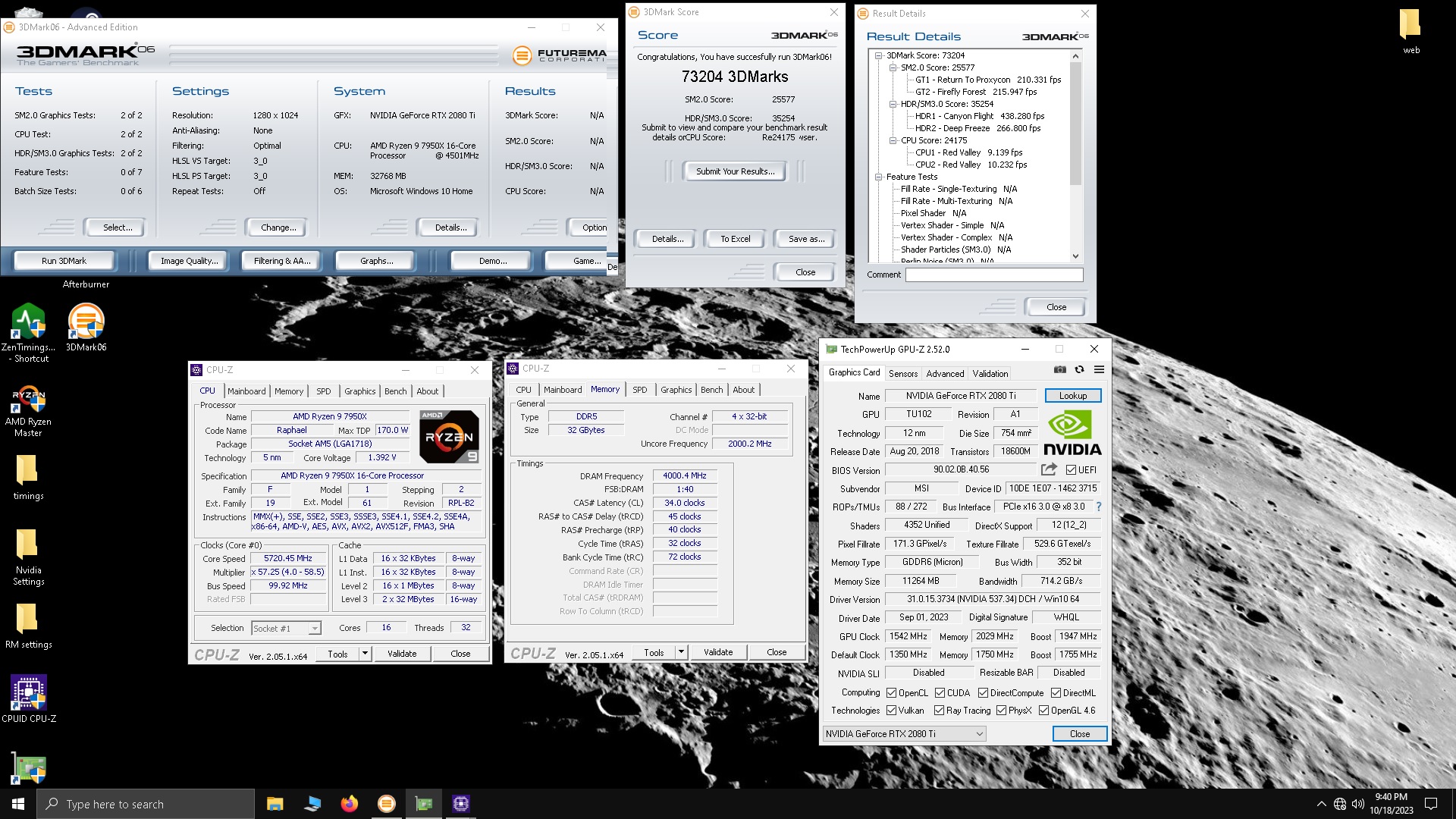Open Firefox from the taskbar
Screen dimensions: 1456x819
click(x=349, y=804)
